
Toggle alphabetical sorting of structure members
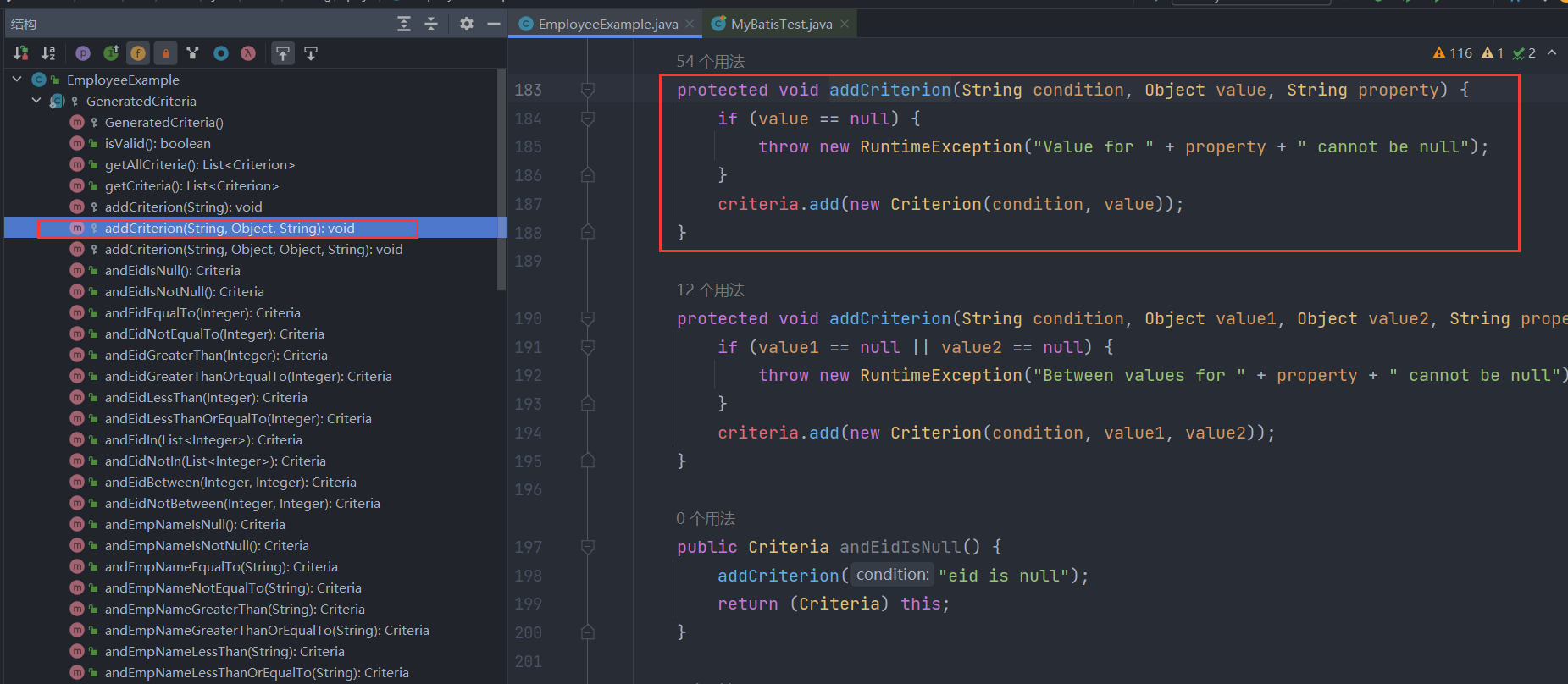[49, 53]
